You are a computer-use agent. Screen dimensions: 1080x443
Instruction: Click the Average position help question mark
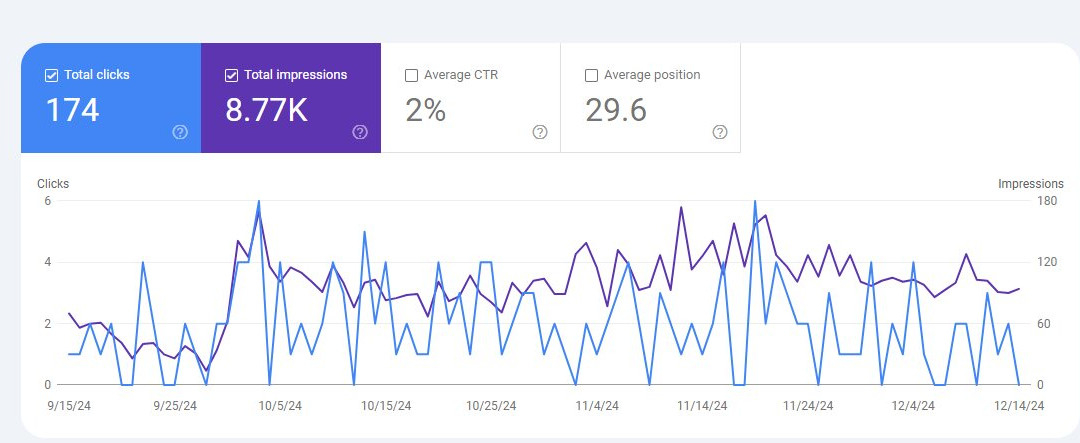click(x=720, y=132)
